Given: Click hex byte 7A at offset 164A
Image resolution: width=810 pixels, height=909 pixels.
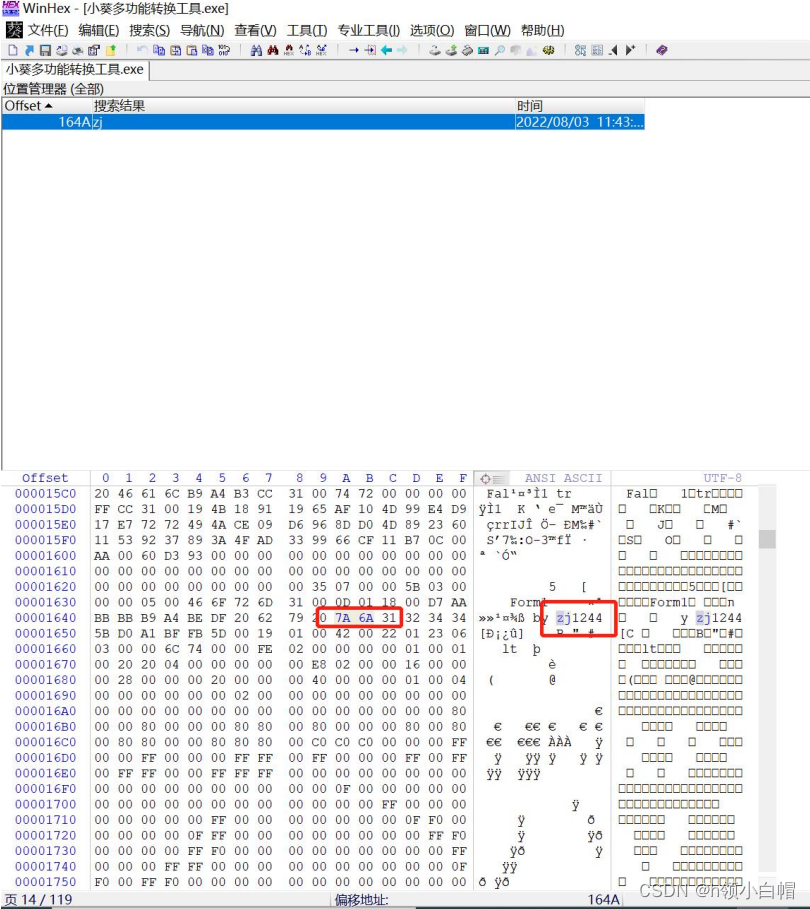Looking at the screenshot, I should pos(343,618).
